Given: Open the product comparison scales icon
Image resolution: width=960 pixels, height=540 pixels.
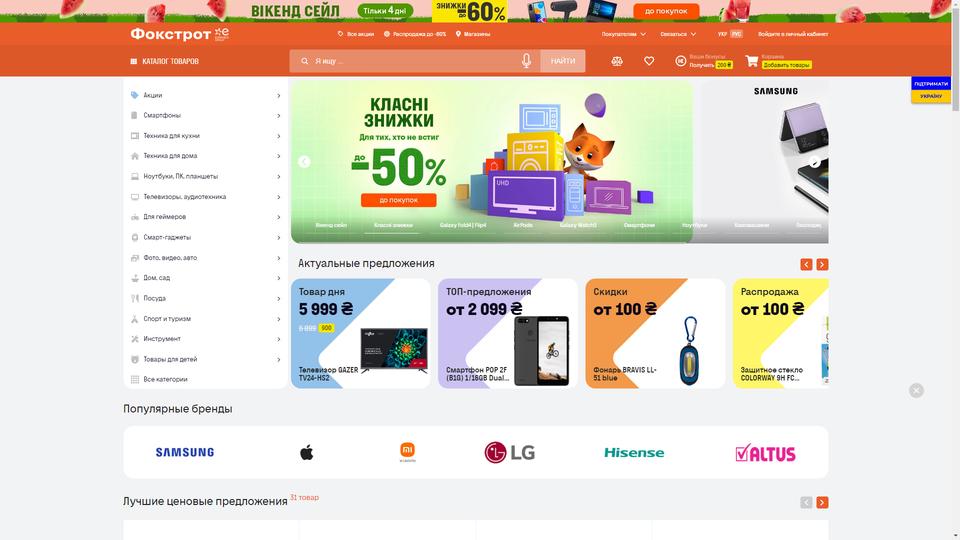Looking at the screenshot, I should click(x=617, y=61).
